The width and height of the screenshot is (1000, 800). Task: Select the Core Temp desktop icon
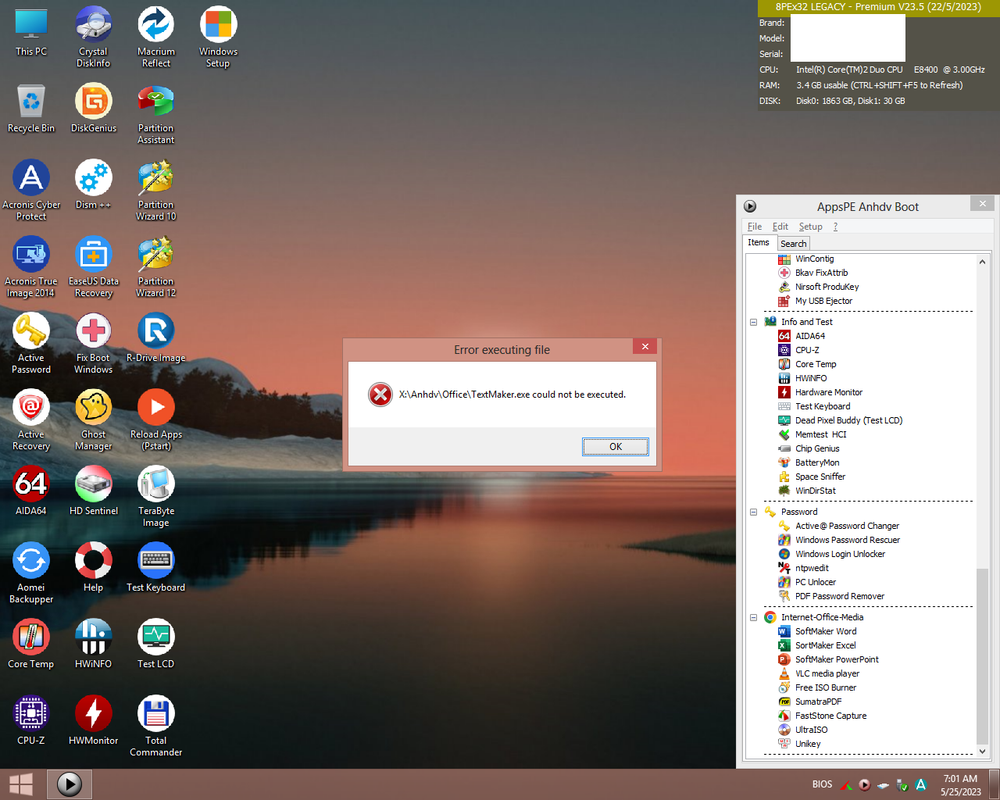click(x=31, y=644)
